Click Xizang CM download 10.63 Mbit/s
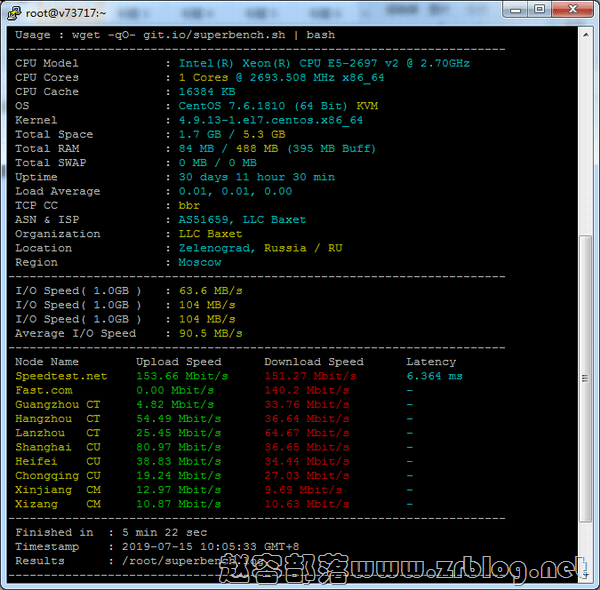600x590 pixels. point(307,504)
